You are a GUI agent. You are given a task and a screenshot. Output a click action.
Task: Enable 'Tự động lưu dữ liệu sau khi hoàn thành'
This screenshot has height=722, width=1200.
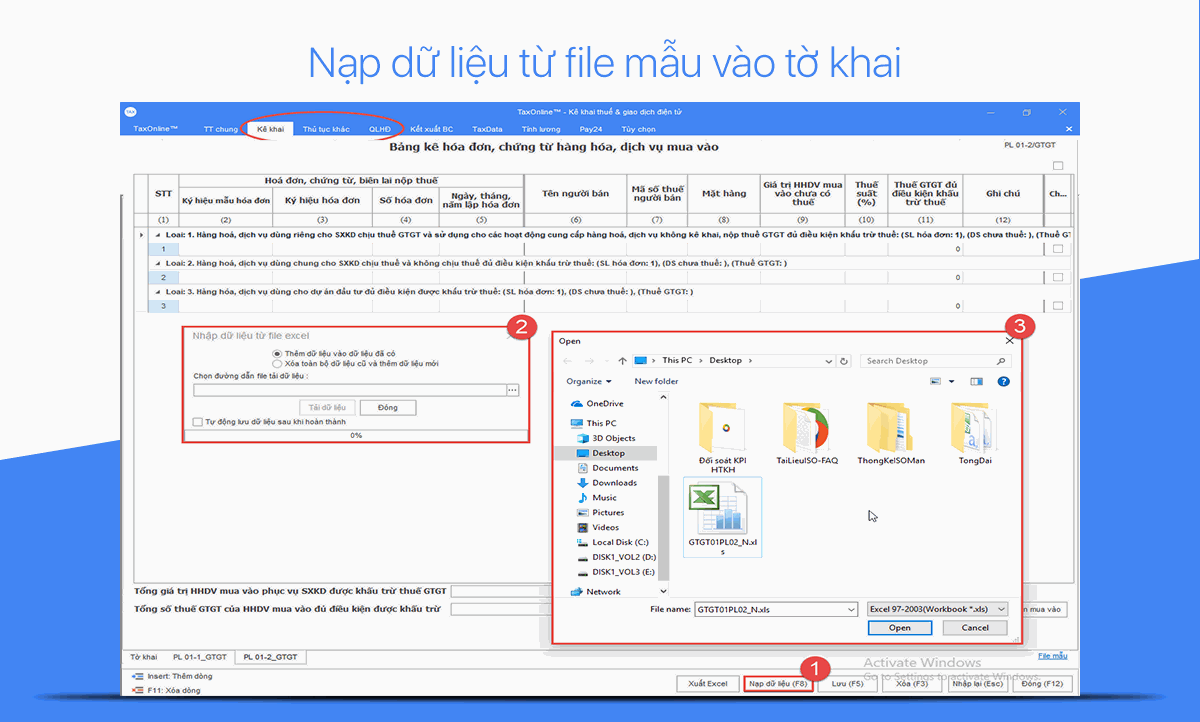tap(198, 422)
